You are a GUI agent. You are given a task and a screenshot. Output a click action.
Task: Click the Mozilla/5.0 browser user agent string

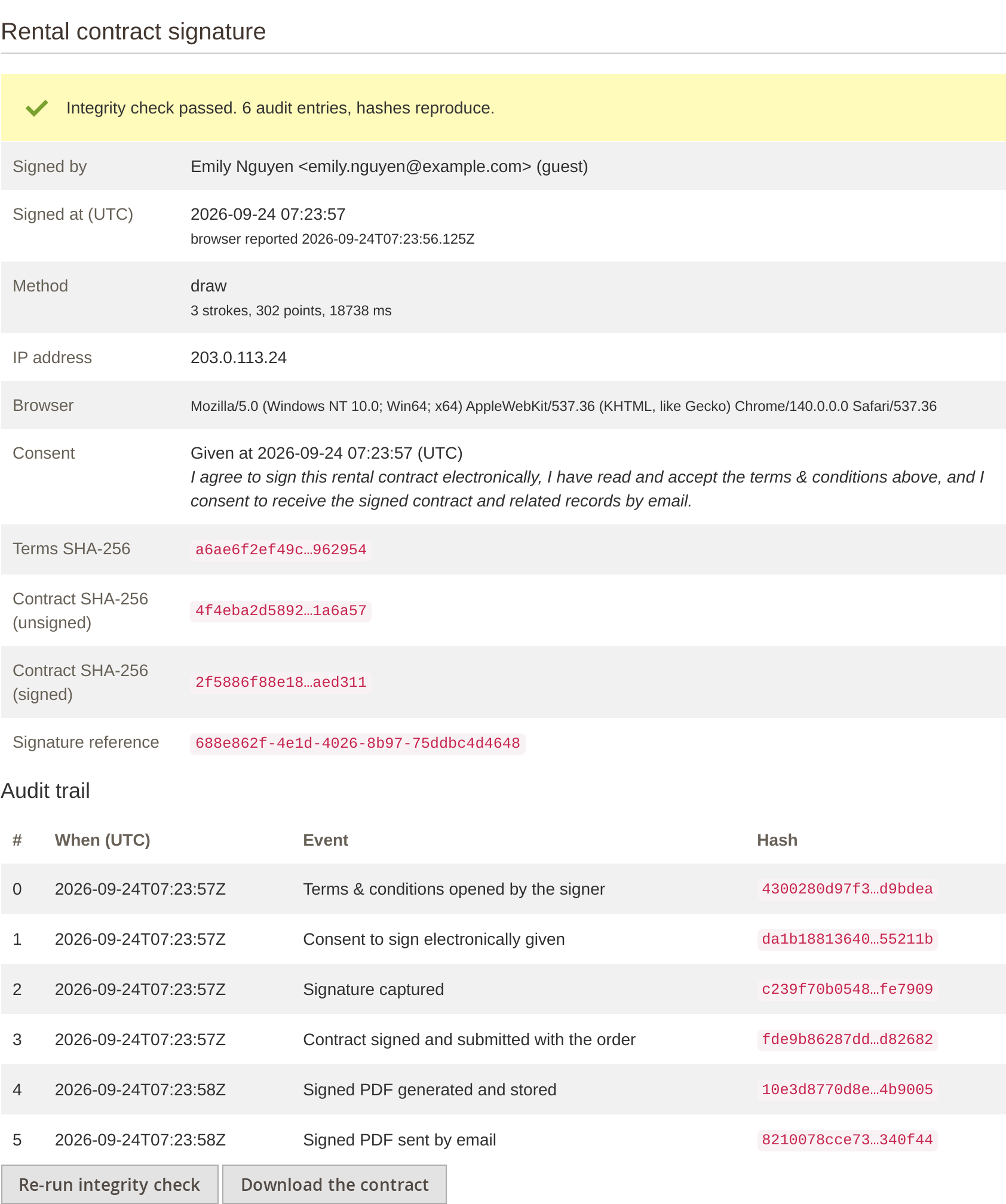click(563, 406)
